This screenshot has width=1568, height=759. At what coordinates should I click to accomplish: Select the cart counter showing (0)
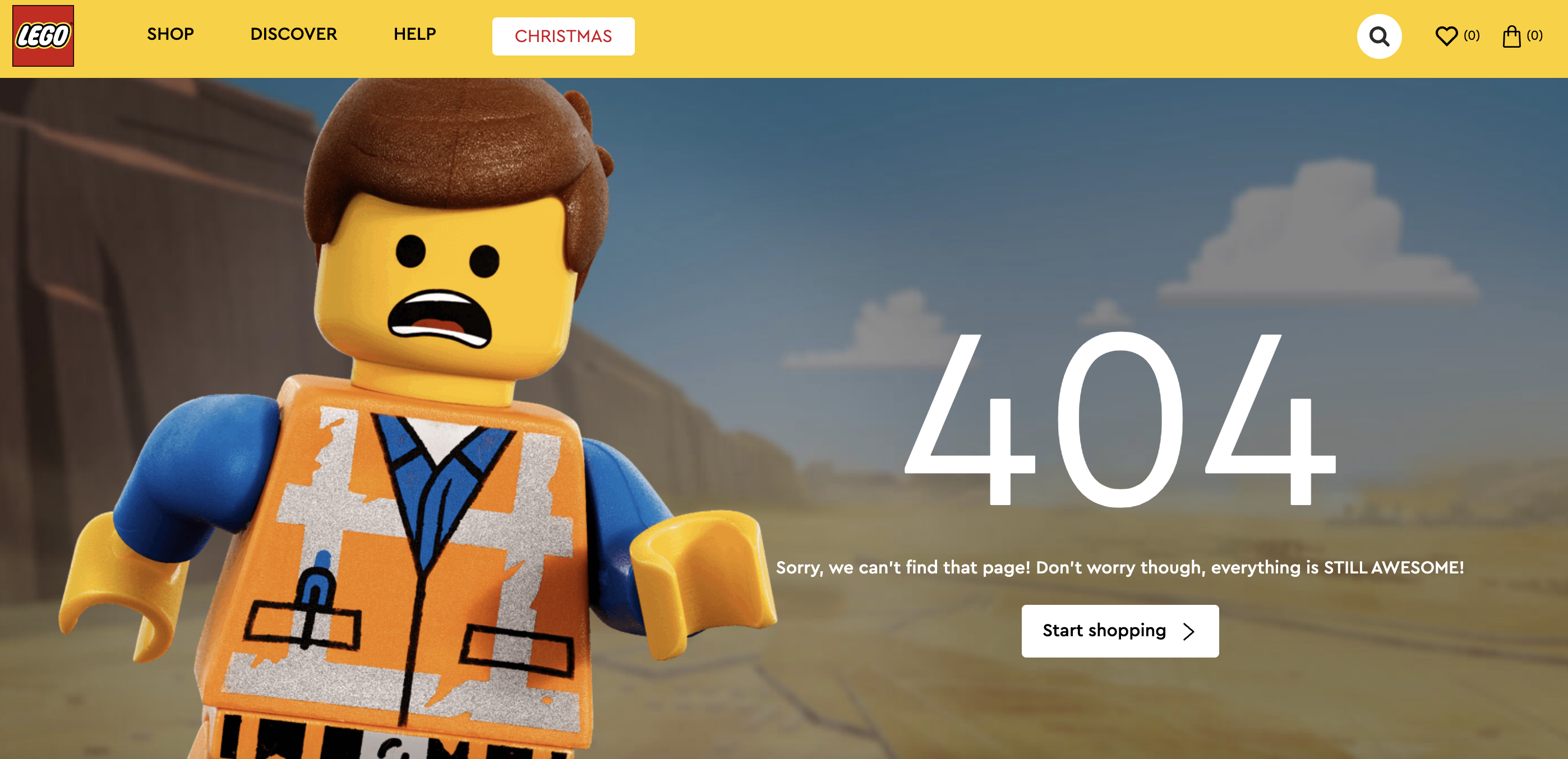point(1539,36)
